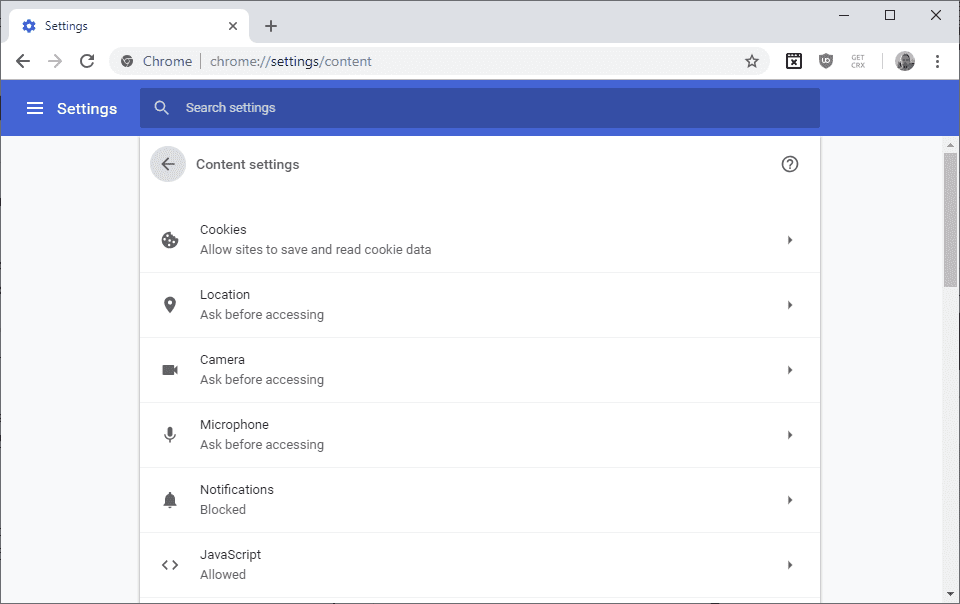Viewport: 960px width, 604px height.
Task: Open the hamburger main menu next to Settings
Action: (35, 108)
